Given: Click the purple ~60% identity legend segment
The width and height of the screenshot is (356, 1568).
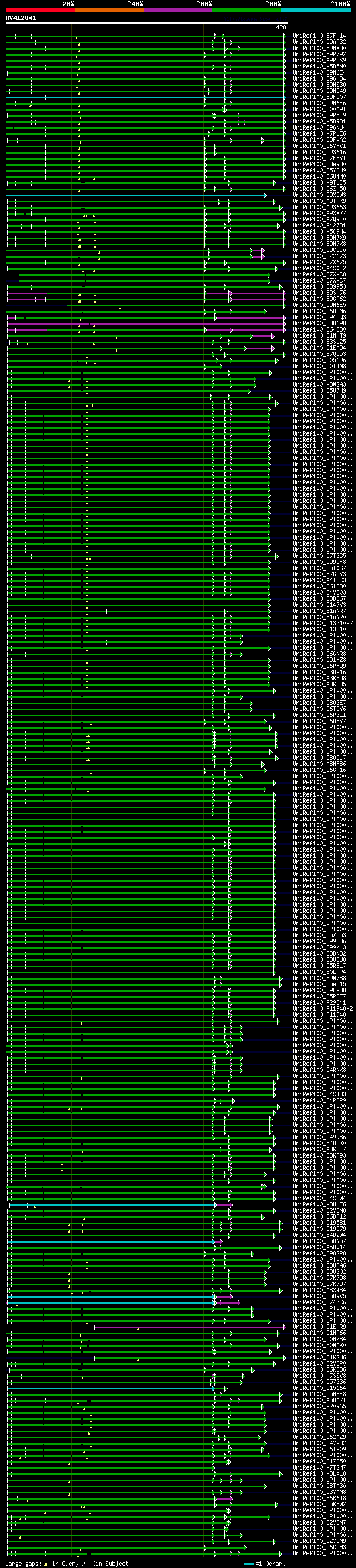Looking at the screenshot, I should pyautogui.click(x=177, y=10).
